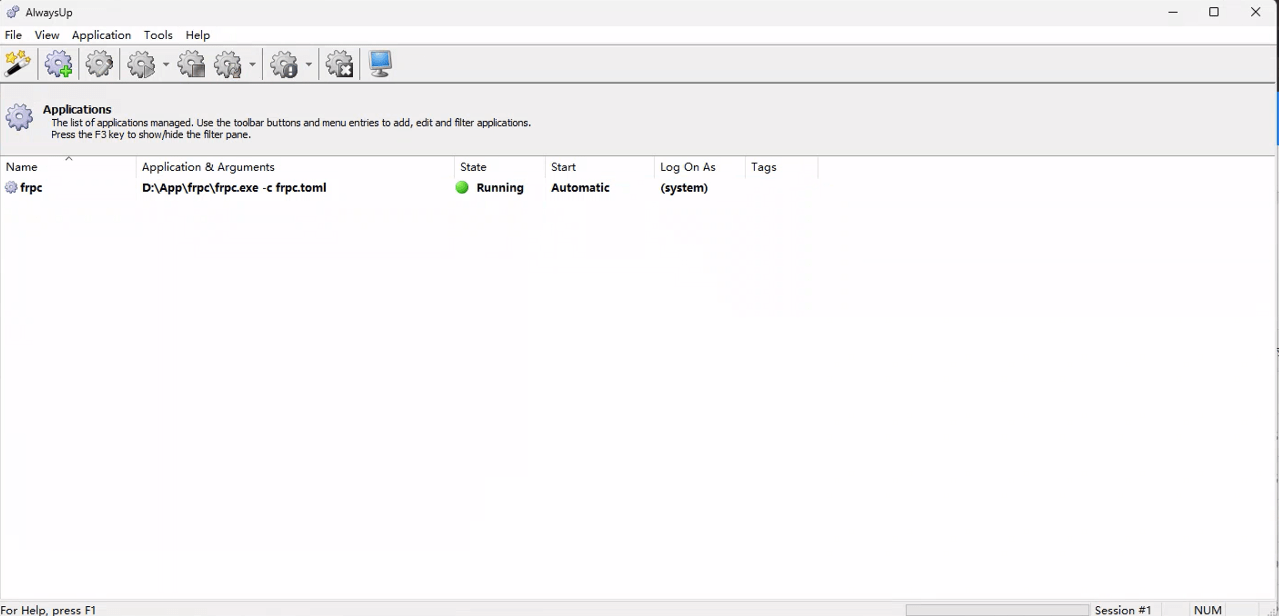Click the (system) log on cell
The height and width of the screenshot is (616, 1279).
tap(684, 188)
